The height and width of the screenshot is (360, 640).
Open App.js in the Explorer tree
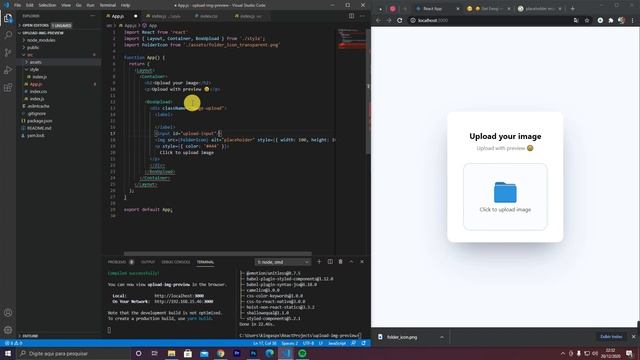tap(36, 84)
